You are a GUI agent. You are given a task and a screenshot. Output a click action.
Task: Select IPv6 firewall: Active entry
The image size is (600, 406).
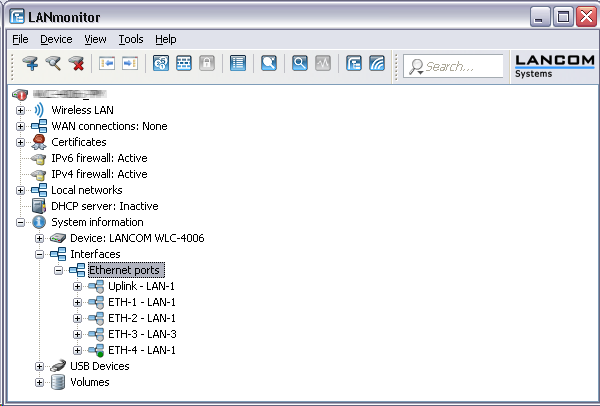coord(99,158)
